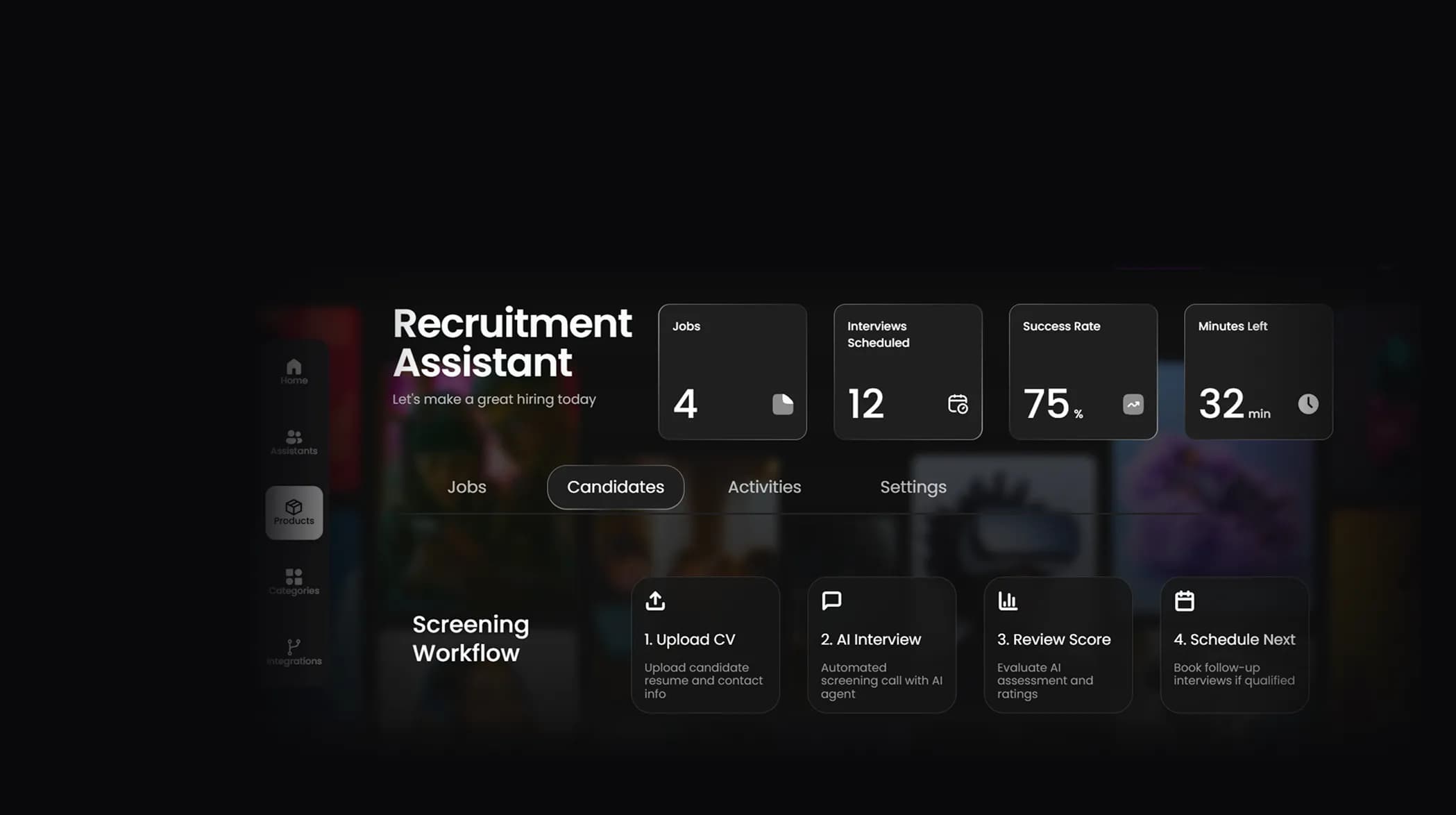Select the Candidates tab
Image resolution: width=1456 pixels, height=815 pixels.
tap(615, 487)
